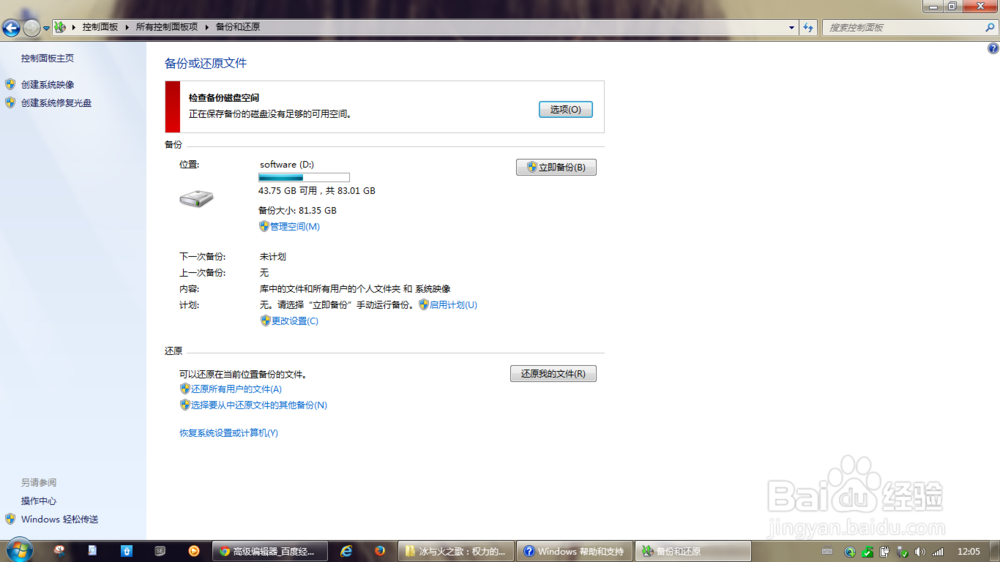Click the shield icon beside 创建系统修复光盘
The image size is (1000, 562).
click(10, 102)
